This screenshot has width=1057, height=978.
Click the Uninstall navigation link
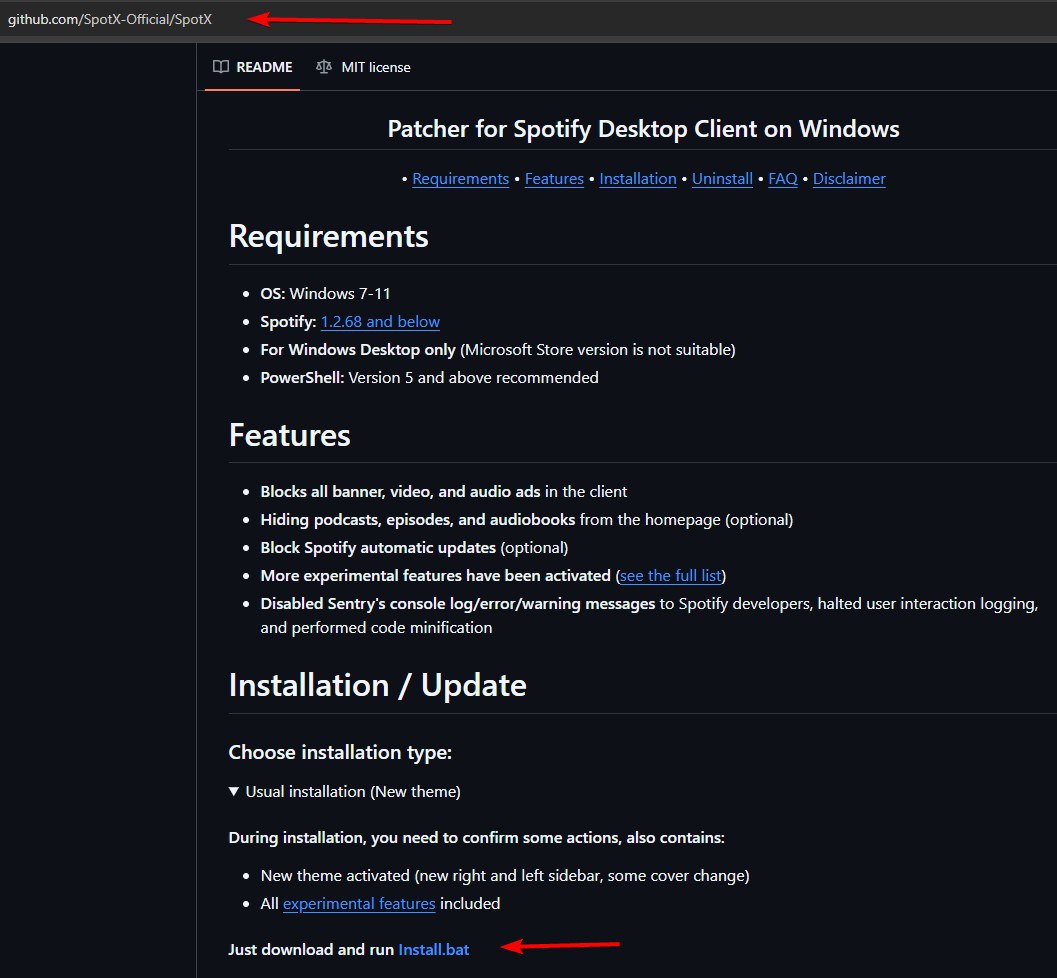(x=722, y=179)
